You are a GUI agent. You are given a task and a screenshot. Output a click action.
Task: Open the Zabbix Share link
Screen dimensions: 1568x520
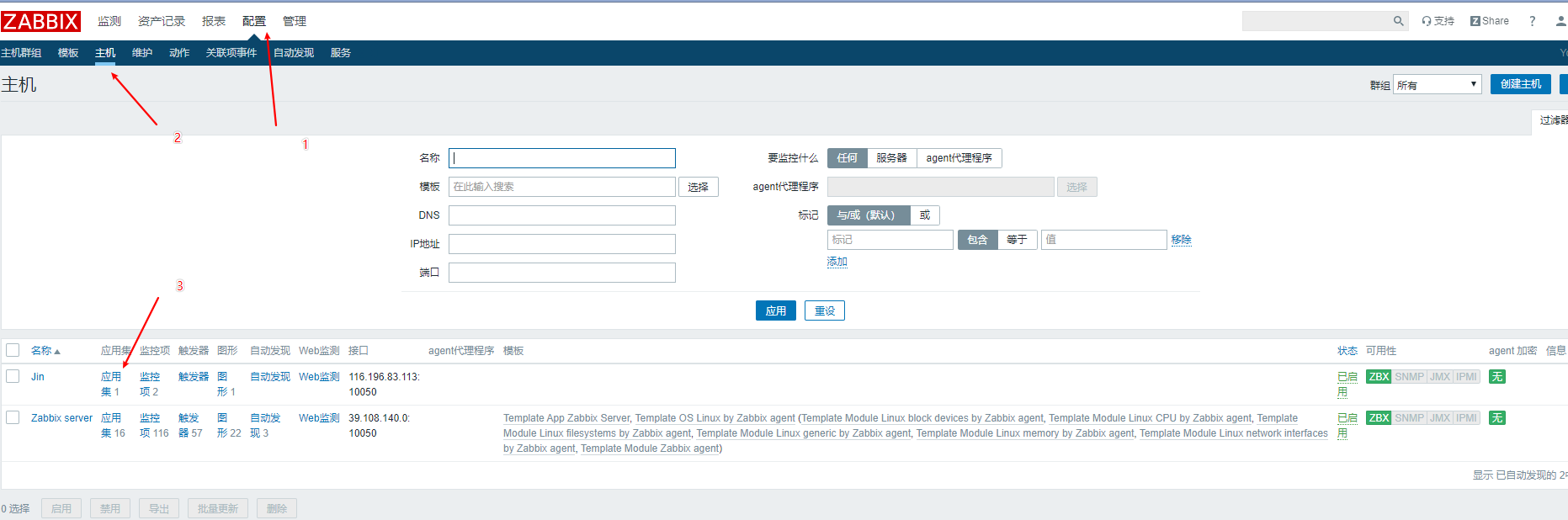tap(1489, 21)
